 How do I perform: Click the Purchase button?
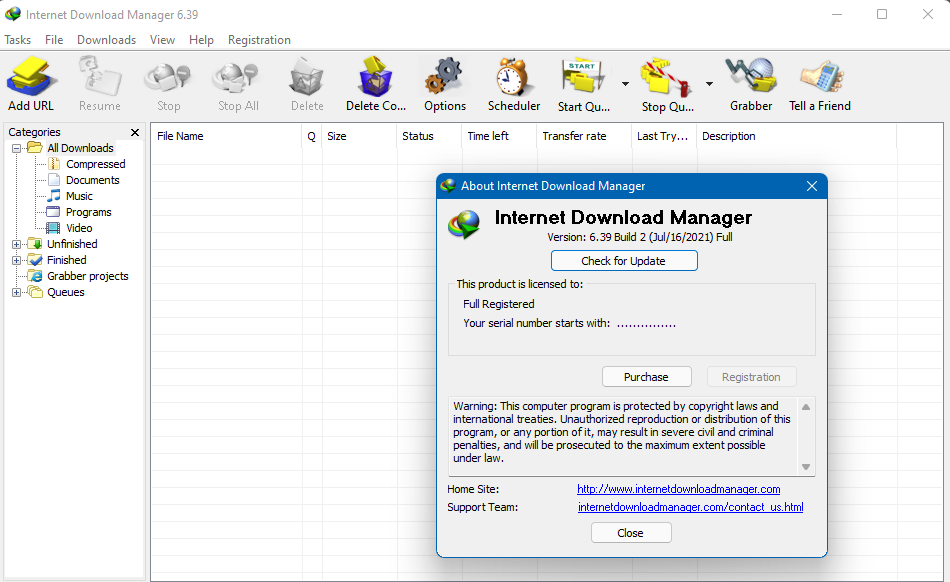pyautogui.click(x=646, y=377)
